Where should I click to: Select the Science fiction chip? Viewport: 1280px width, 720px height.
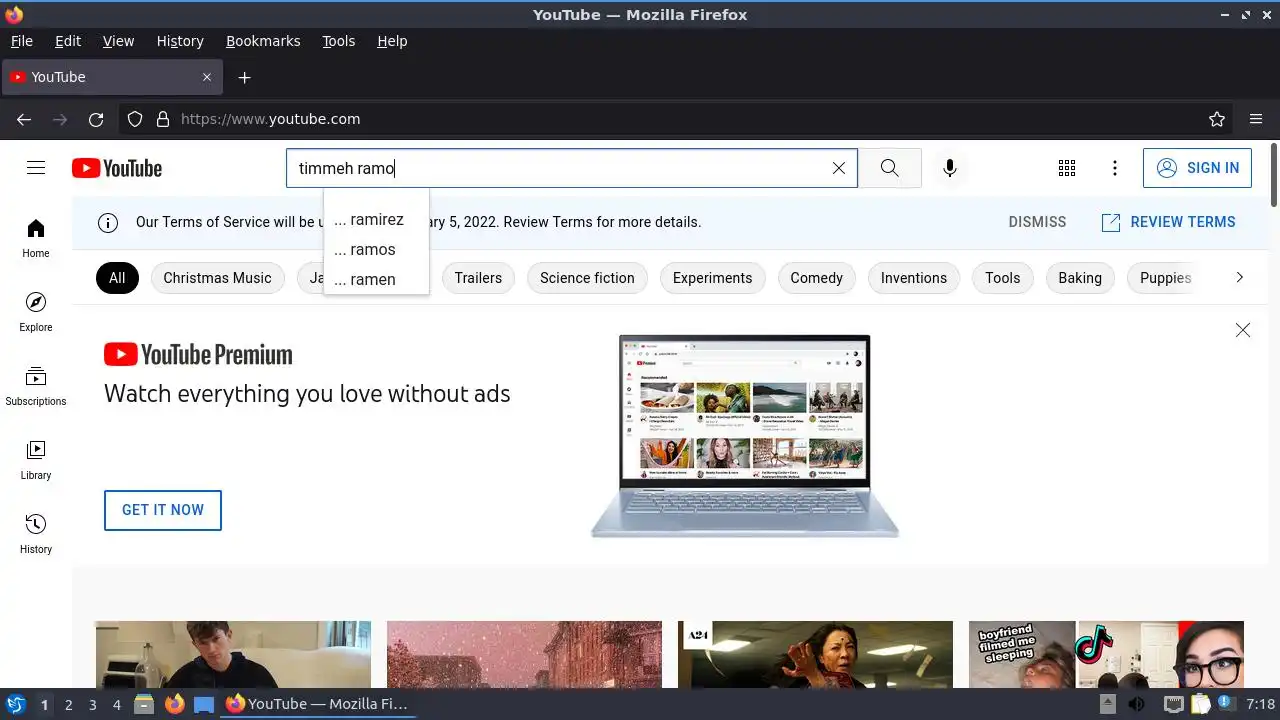pos(587,278)
